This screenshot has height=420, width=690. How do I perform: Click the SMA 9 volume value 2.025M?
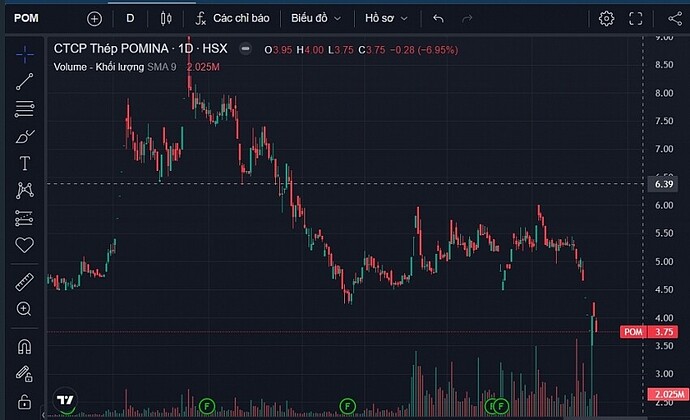tap(203, 67)
